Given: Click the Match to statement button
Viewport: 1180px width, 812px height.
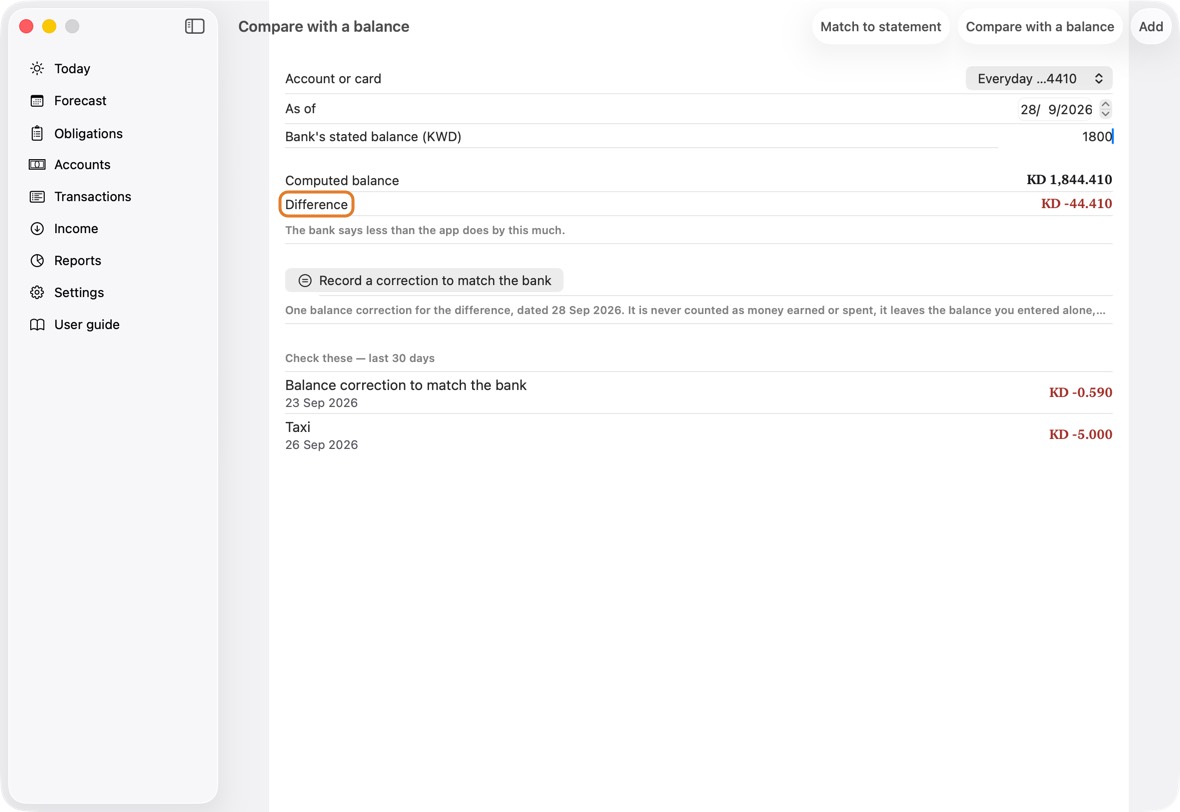Looking at the screenshot, I should pyautogui.click(x=880, y=26).
